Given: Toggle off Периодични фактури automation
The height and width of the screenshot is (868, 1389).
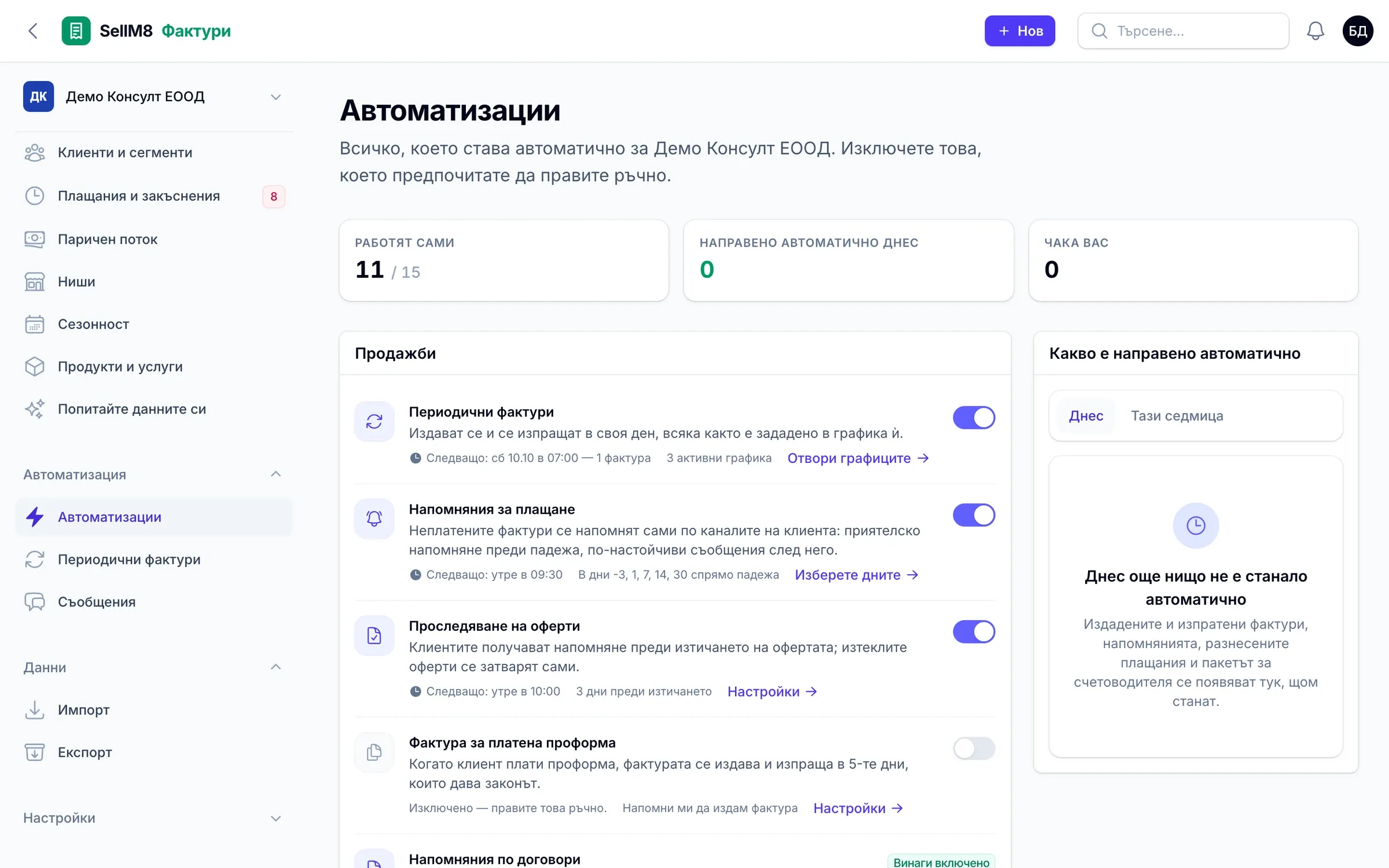Looking at the screenshot, I should pyautogui.click(x=974, y=418).
